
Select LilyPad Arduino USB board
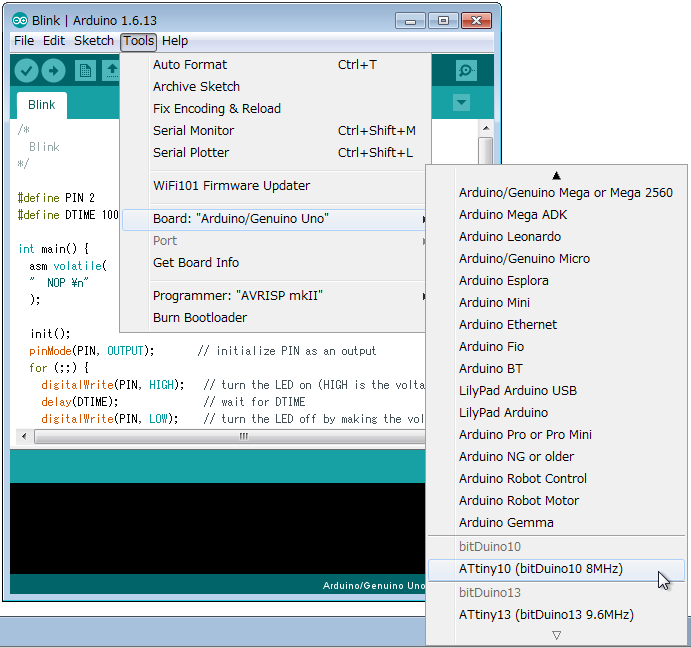(x=557, y=391)
